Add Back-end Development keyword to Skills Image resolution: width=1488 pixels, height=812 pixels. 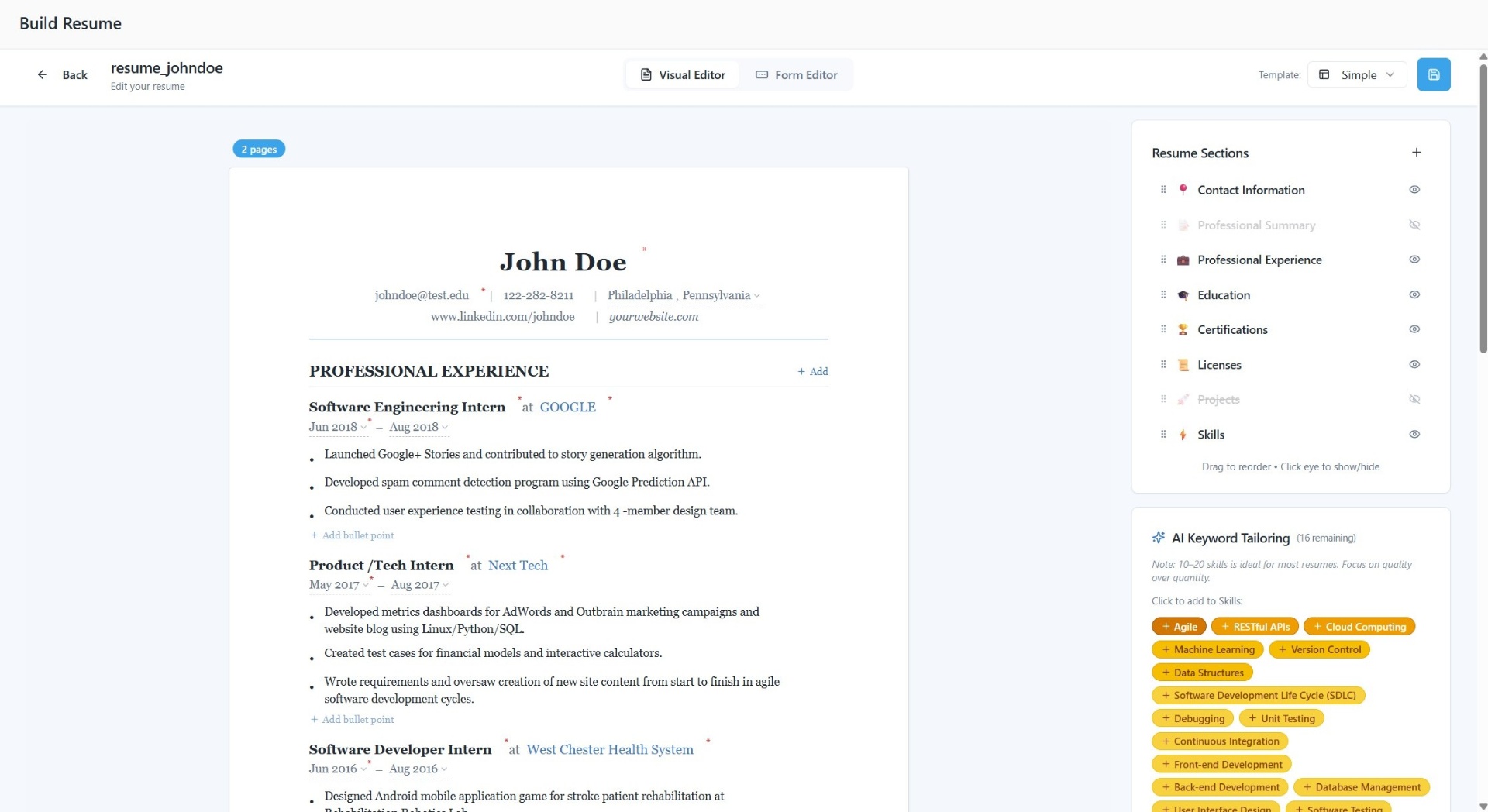tap(1220, 787)
